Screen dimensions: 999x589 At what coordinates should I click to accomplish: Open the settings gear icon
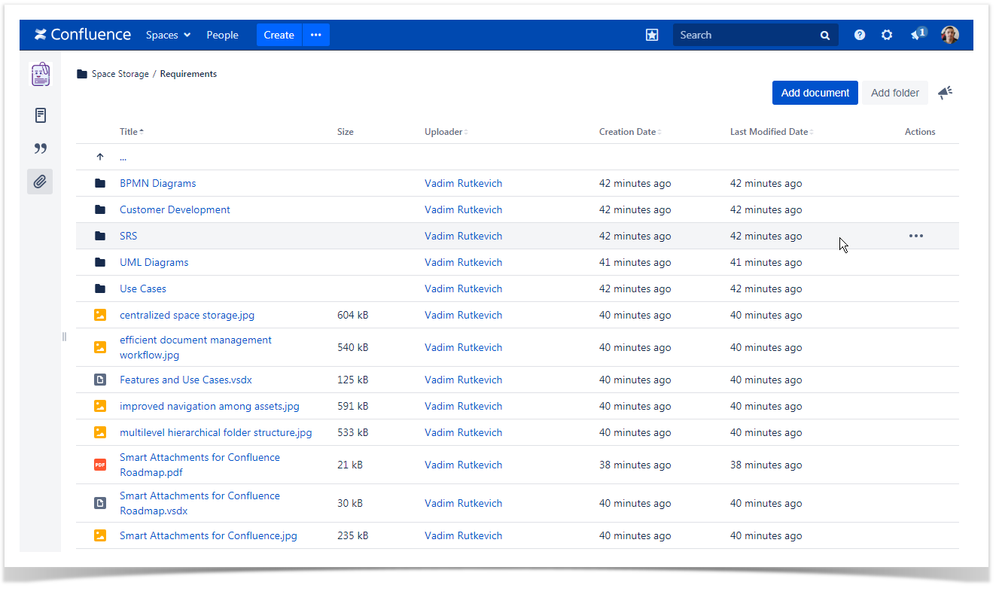point(886,35)
